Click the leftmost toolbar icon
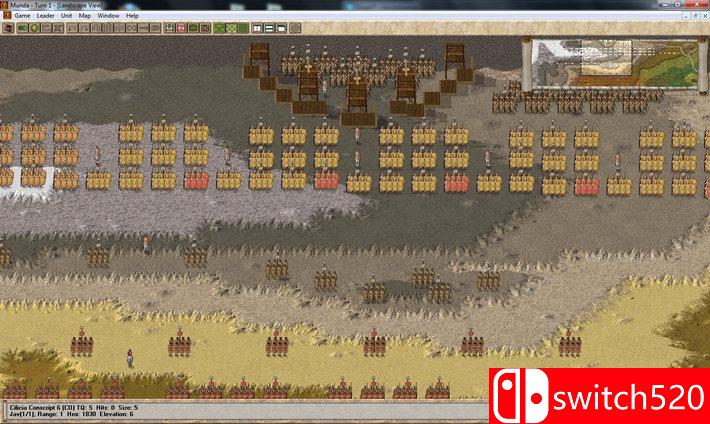 click(7, 28)
